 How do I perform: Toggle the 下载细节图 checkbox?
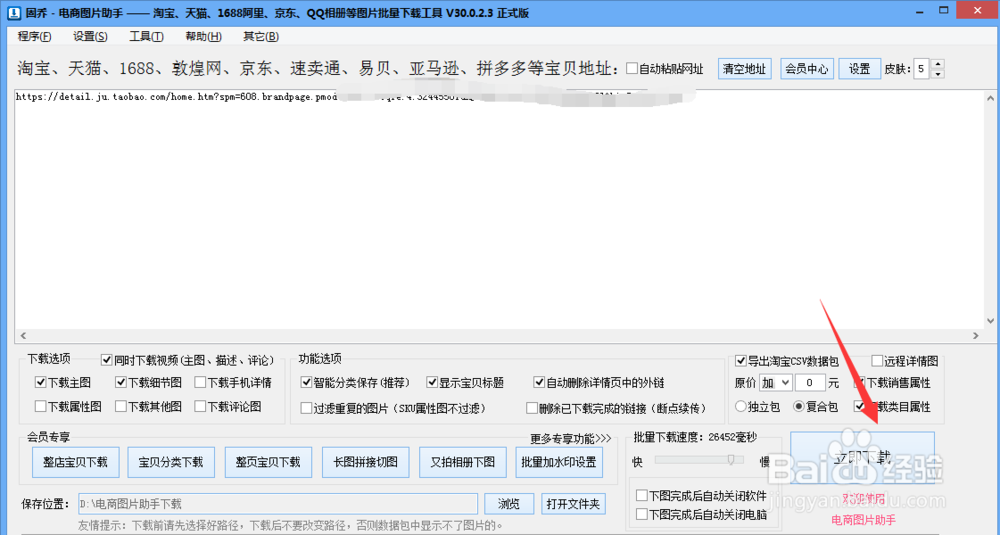tap(121, 383)
